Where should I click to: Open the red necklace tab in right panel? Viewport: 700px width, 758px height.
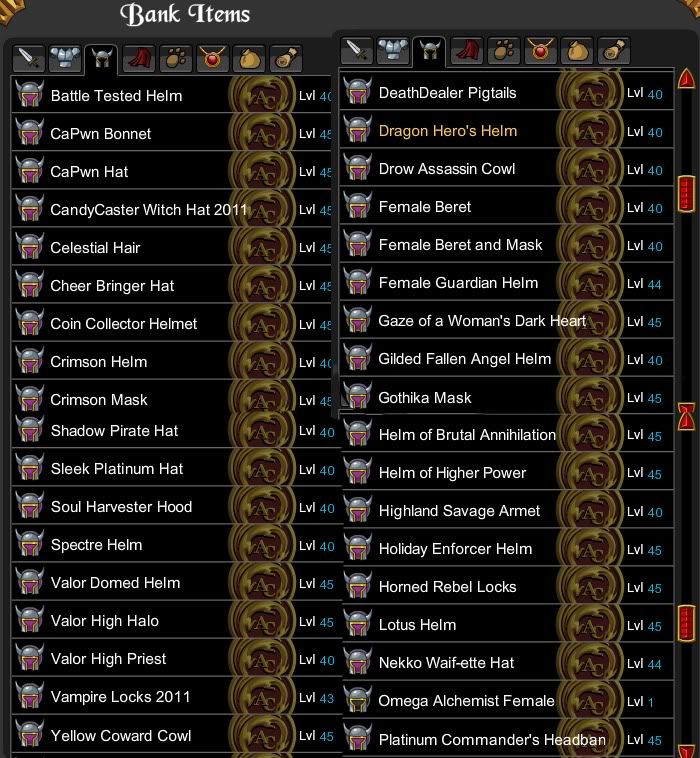tap(540, 51)
